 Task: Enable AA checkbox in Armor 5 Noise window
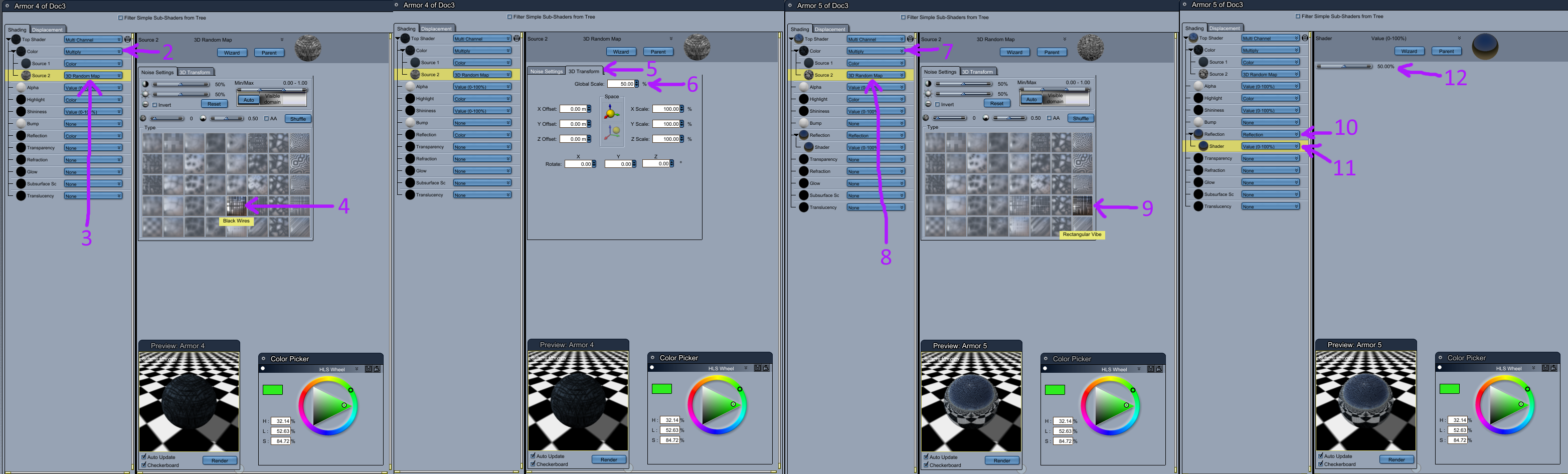[x=1050, y=118]
